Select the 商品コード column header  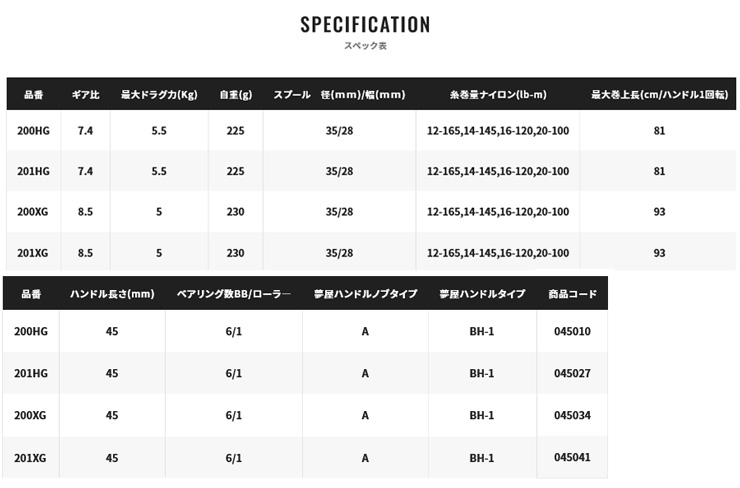[x=572, y=294]
